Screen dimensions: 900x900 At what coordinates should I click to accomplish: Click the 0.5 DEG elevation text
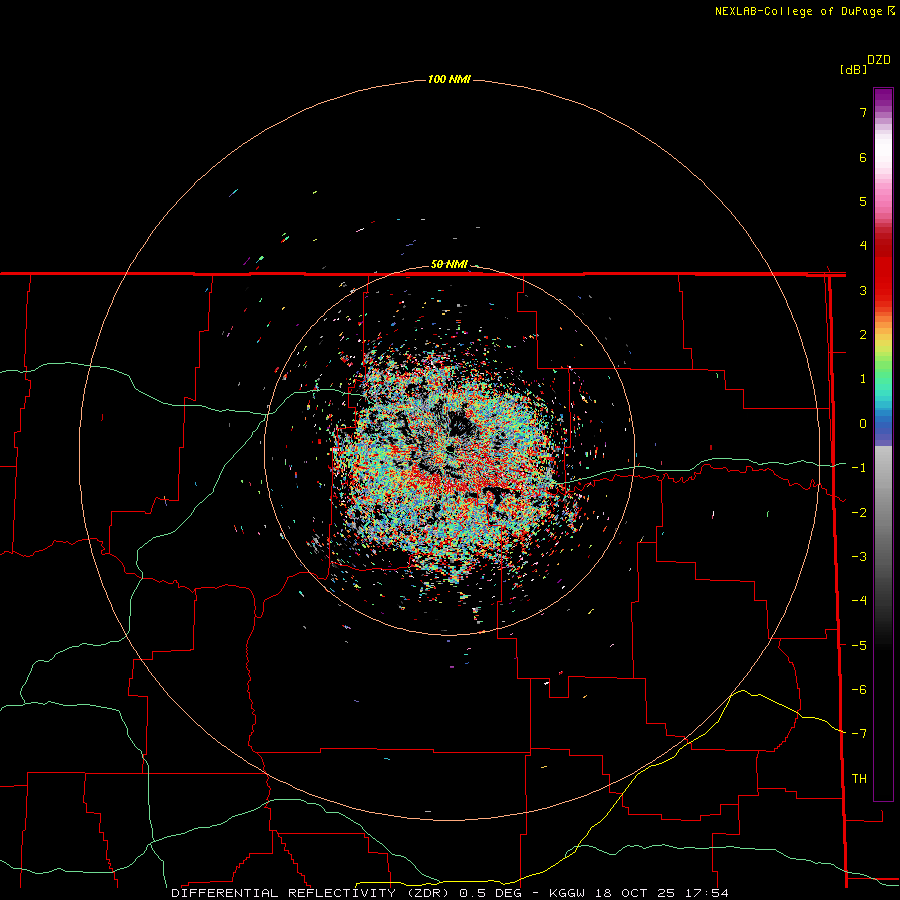(x=490, y=893)
